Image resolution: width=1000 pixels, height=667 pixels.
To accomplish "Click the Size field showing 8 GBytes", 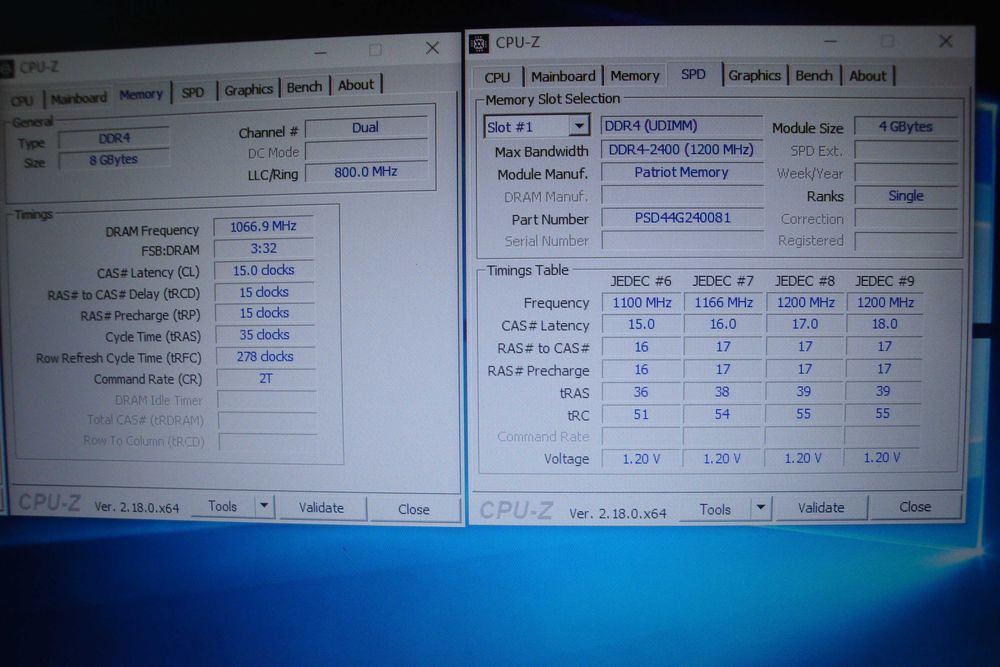I will coord(114,159).
